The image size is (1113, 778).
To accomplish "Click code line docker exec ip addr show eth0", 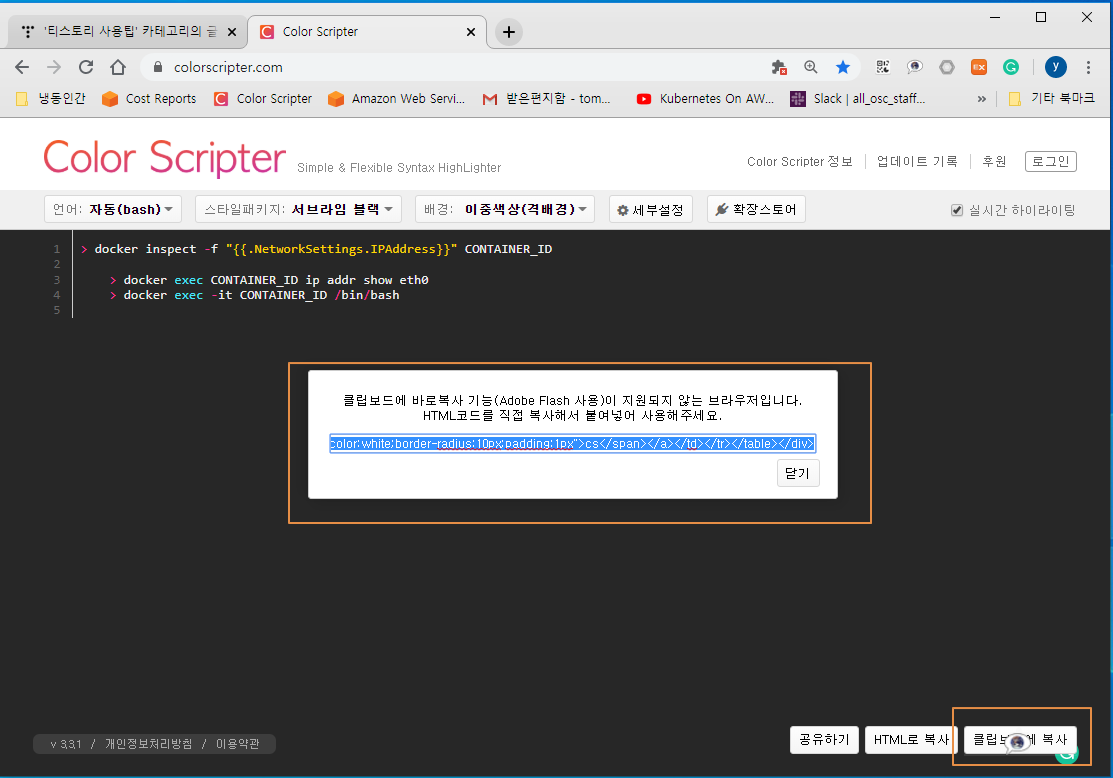I will coord(269,280).
